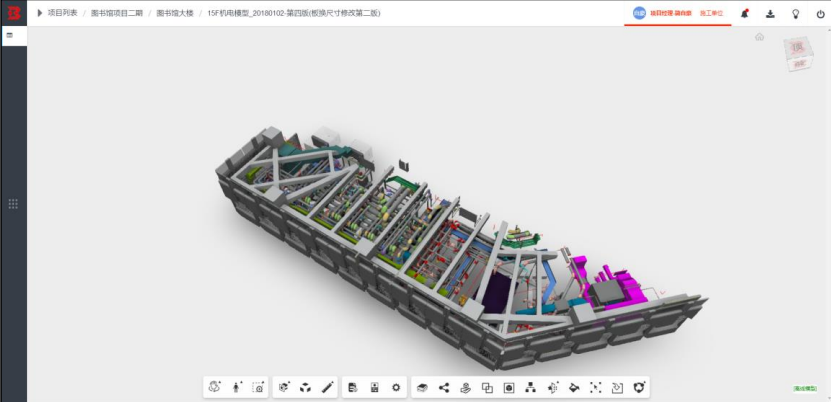Viewport: 831px width, 402px height.
Task: Click the export sheet arrow icon
Action: coord(617,388)
